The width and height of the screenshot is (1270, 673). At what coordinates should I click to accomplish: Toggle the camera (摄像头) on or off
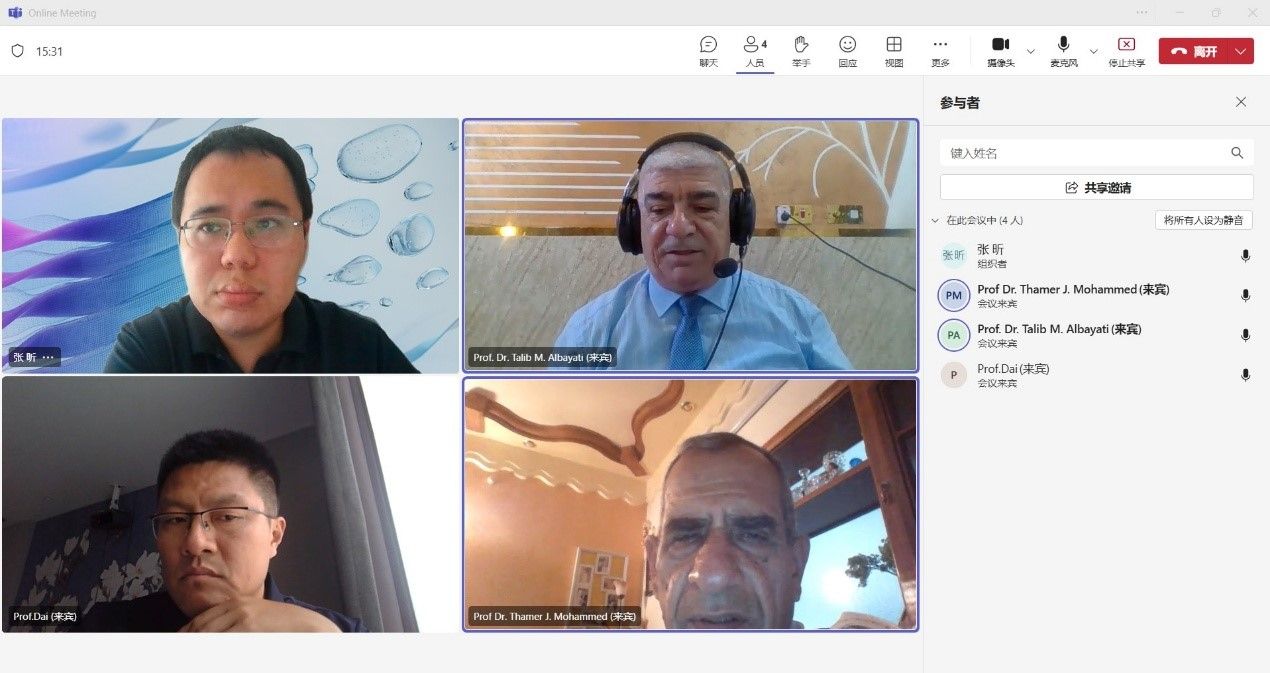[x=1000, y=45]
